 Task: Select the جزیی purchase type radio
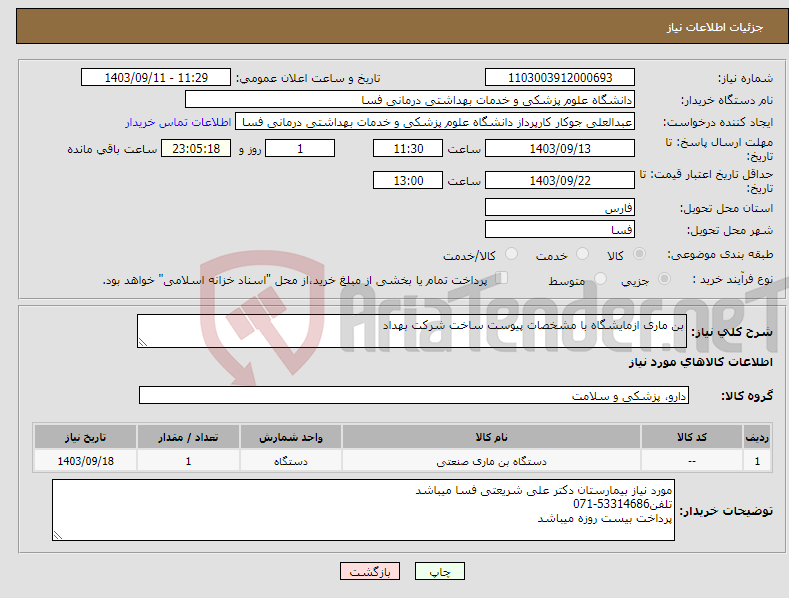tap(664, 278)
